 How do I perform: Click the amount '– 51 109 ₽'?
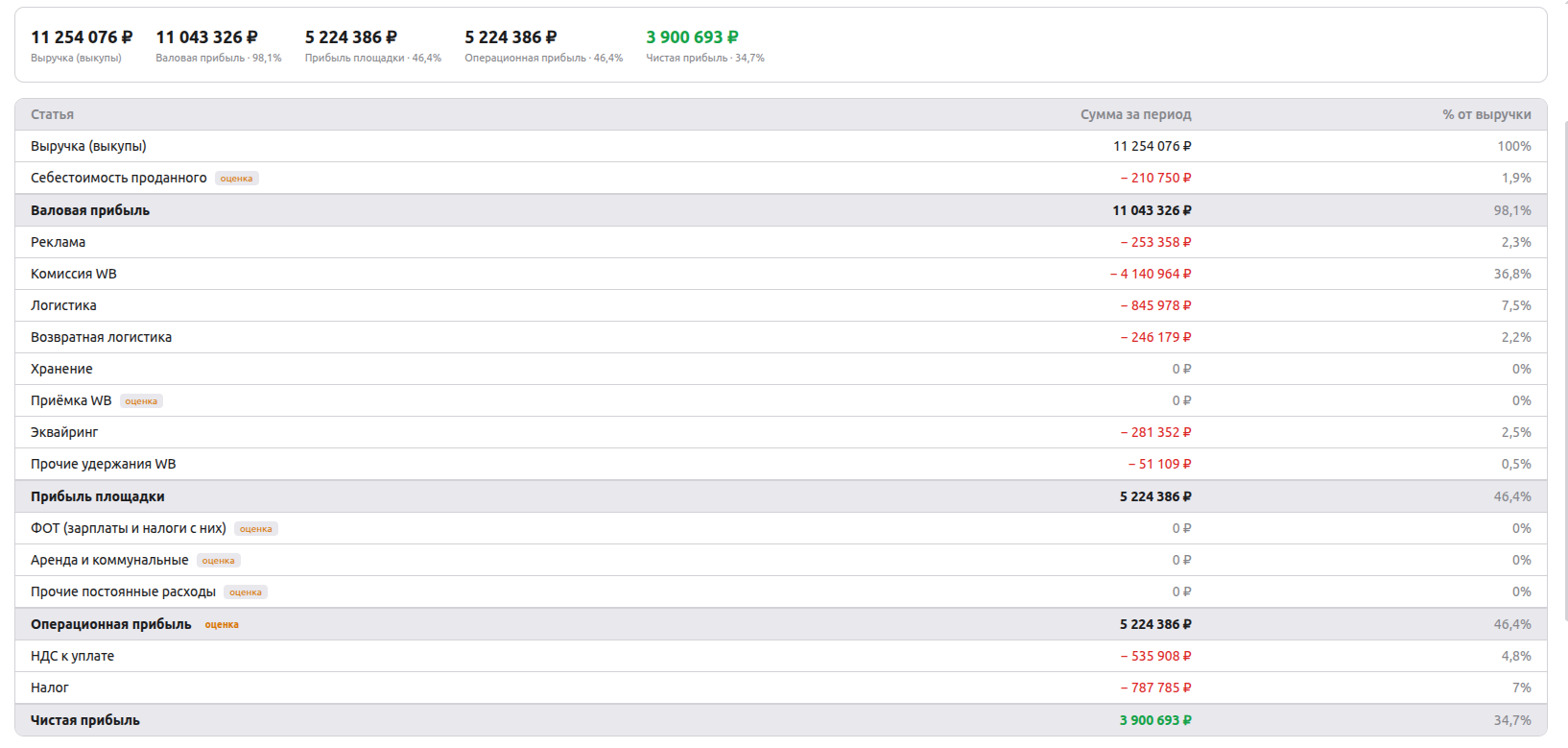click(1160, 464)
